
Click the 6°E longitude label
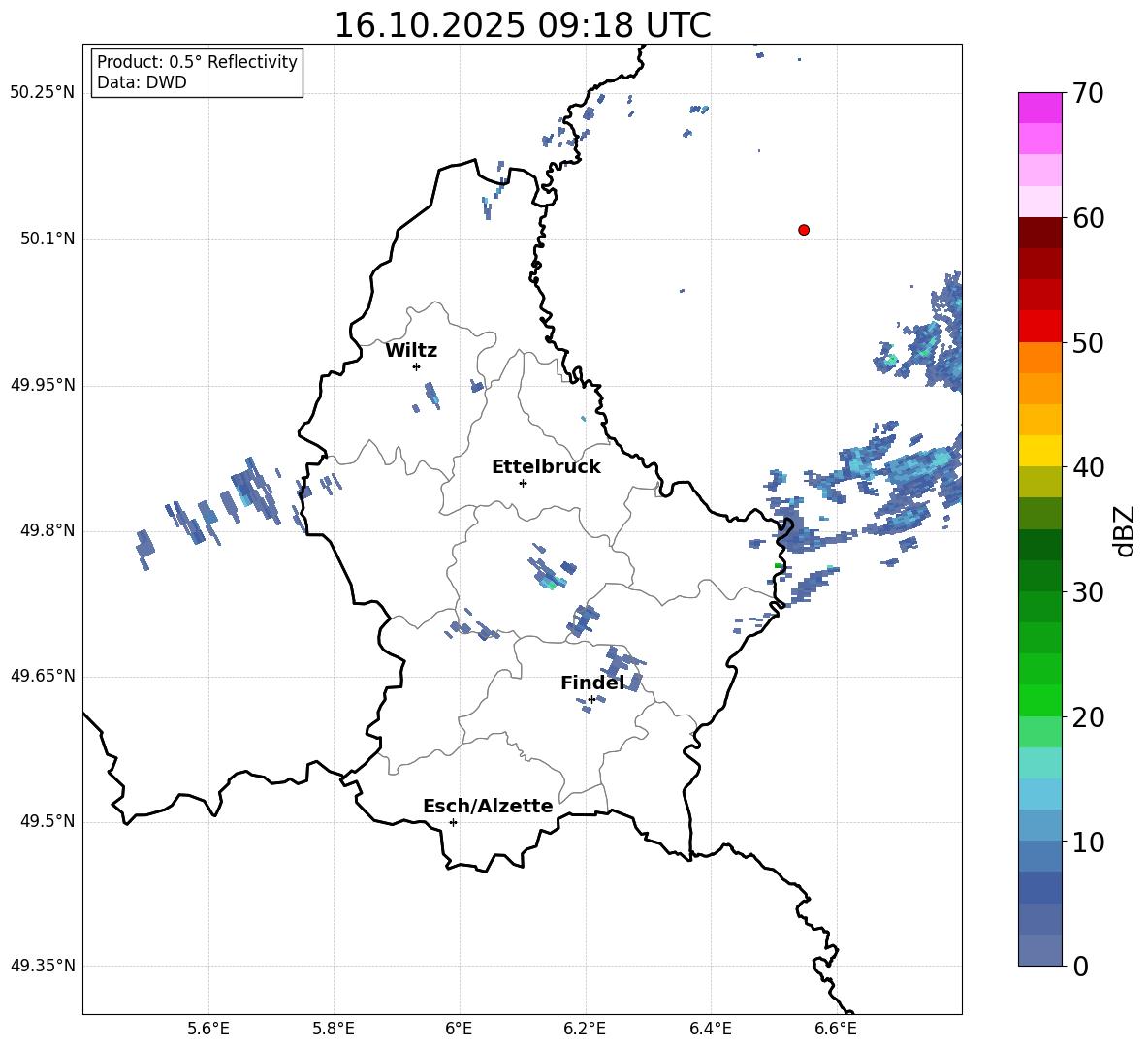(x=459, y=1029)
